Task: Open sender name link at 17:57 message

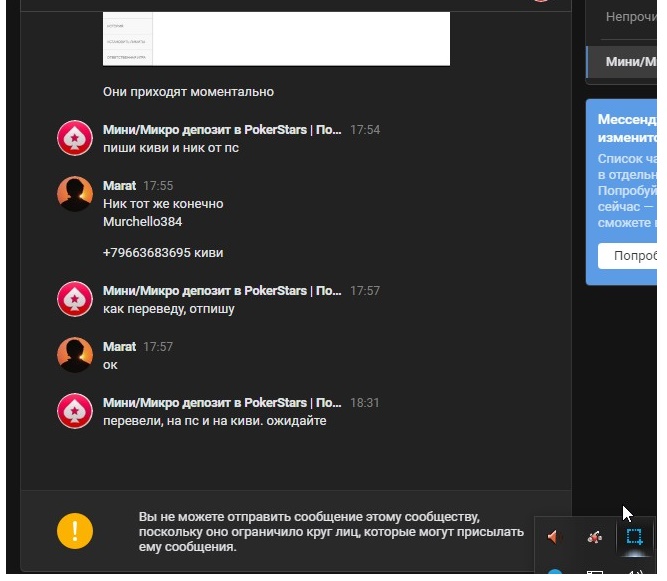Action: pos(222,291)
